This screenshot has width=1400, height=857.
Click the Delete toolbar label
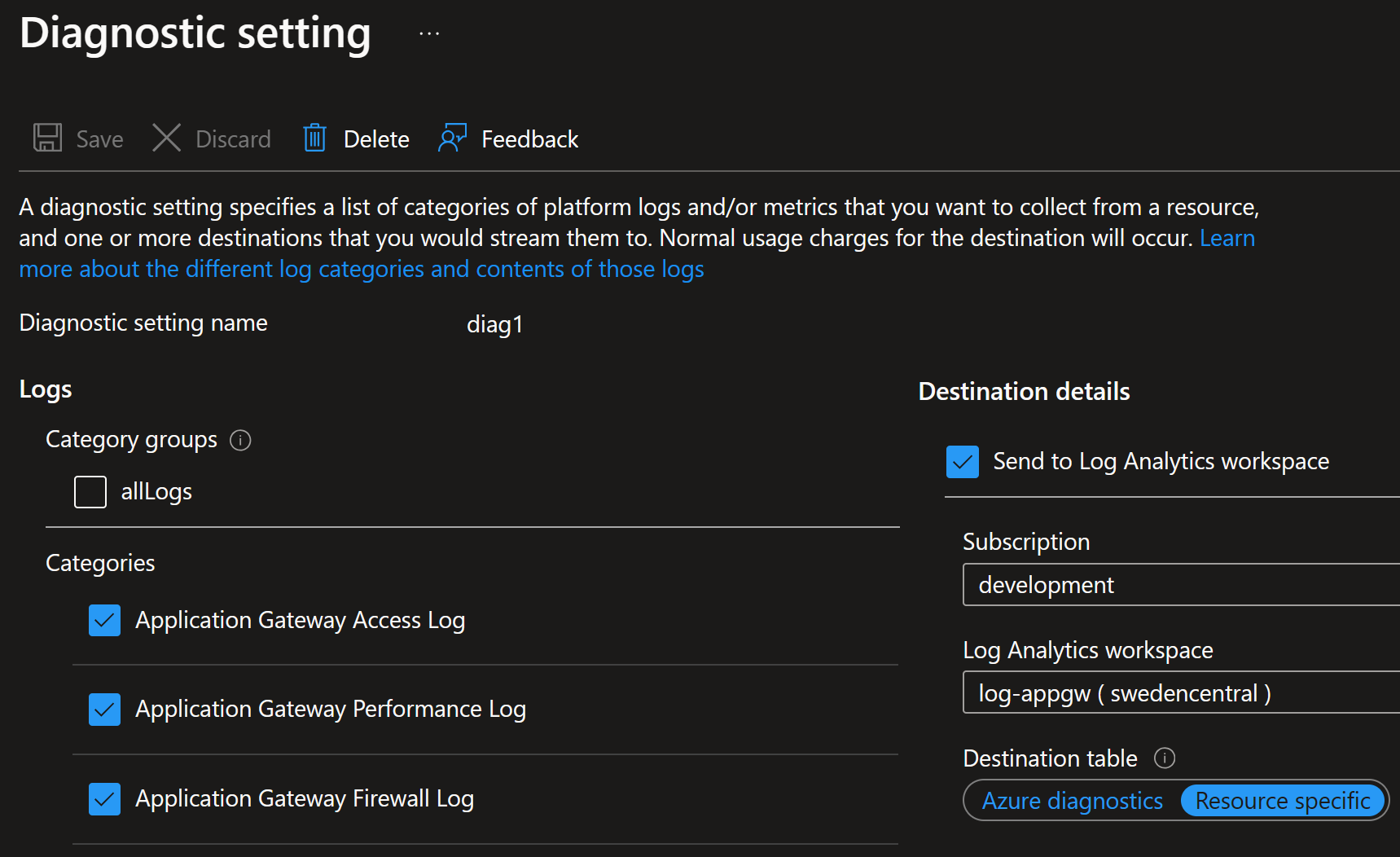click(376, 139)
